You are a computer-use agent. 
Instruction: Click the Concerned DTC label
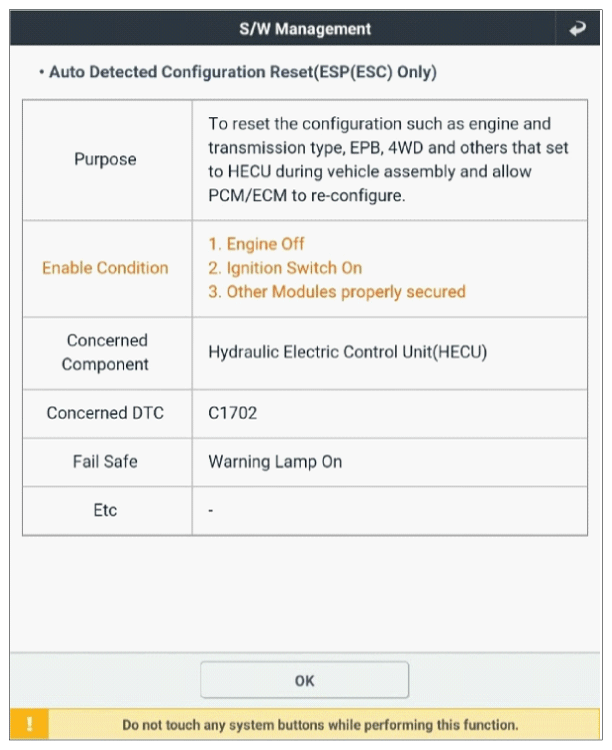click(105, 413)
